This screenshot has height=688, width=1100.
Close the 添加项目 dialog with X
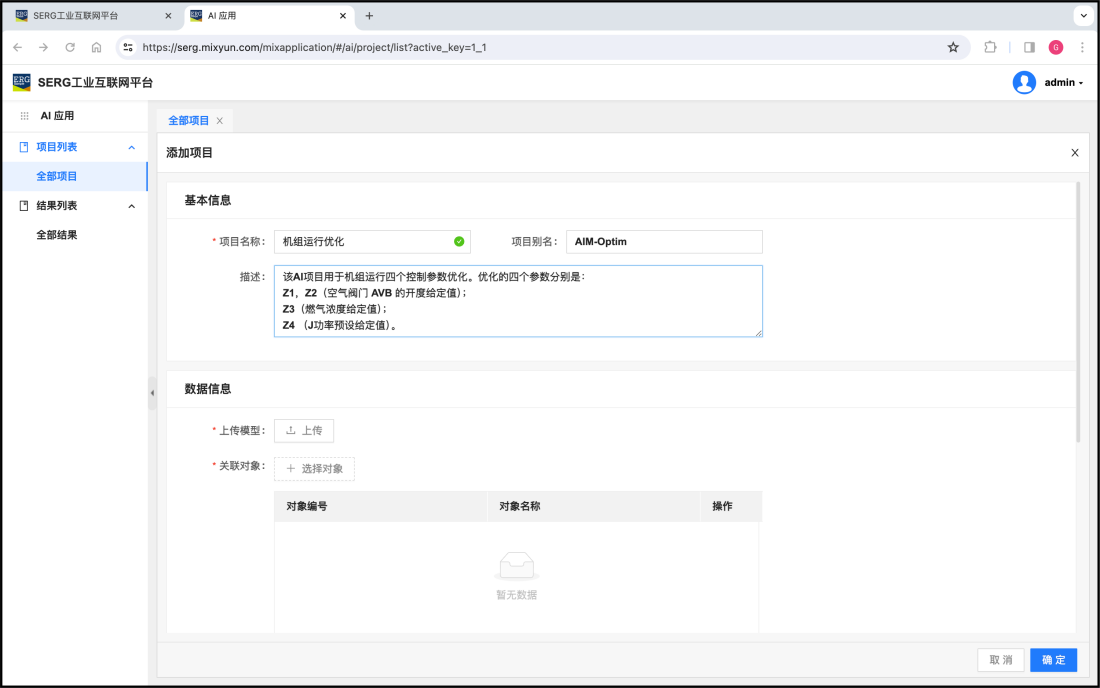[x=1075, y=153]
